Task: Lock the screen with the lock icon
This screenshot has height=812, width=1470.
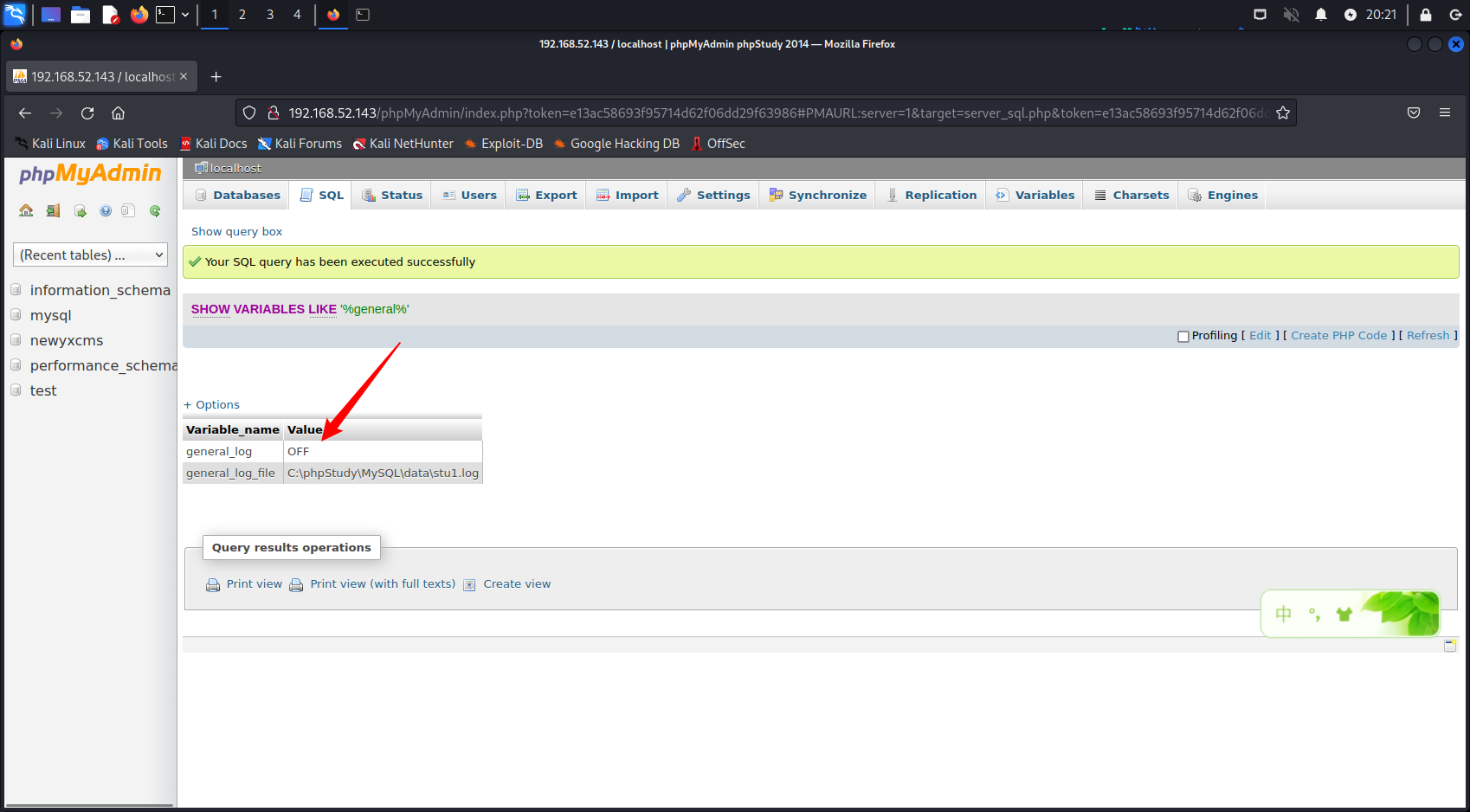Action: pos(1426,15)
